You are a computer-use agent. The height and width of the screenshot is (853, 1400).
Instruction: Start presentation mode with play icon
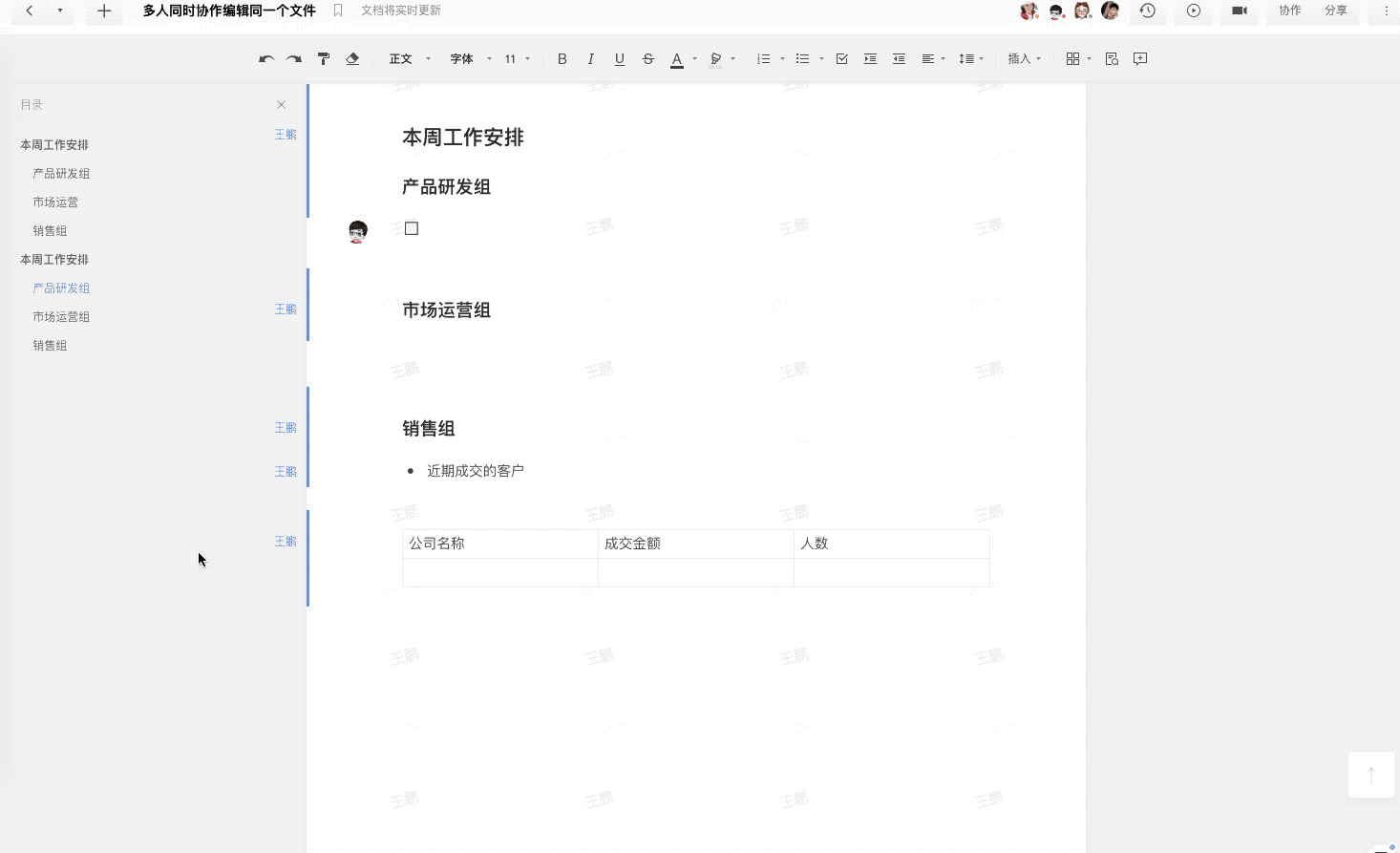pos(1194,11)
